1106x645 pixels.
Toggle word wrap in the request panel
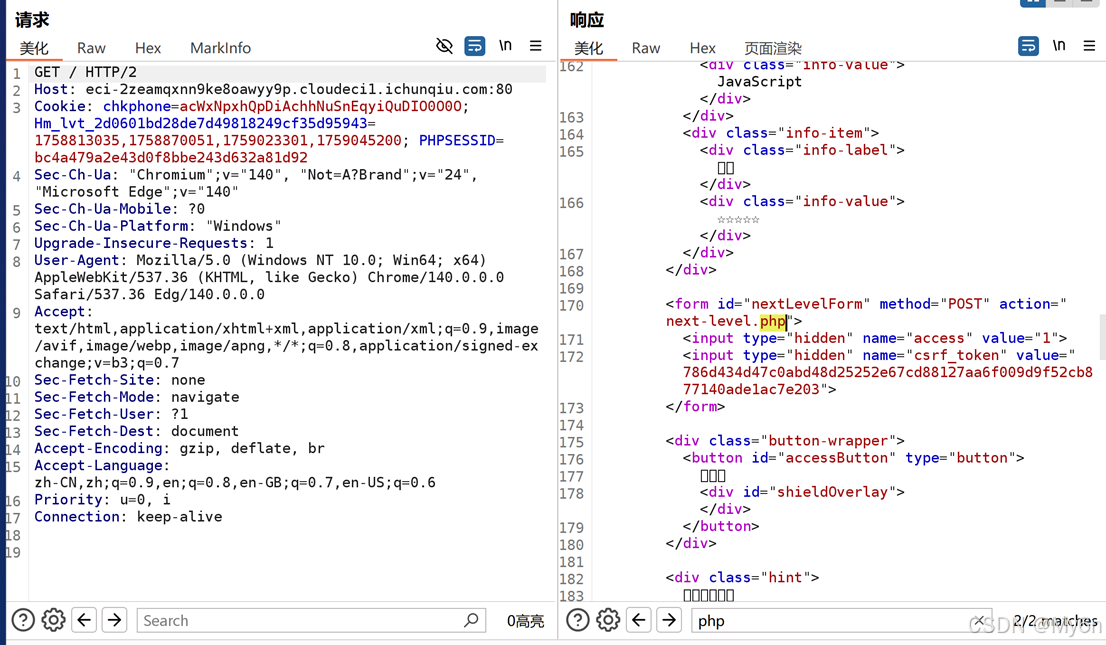[x=475, y=46]
